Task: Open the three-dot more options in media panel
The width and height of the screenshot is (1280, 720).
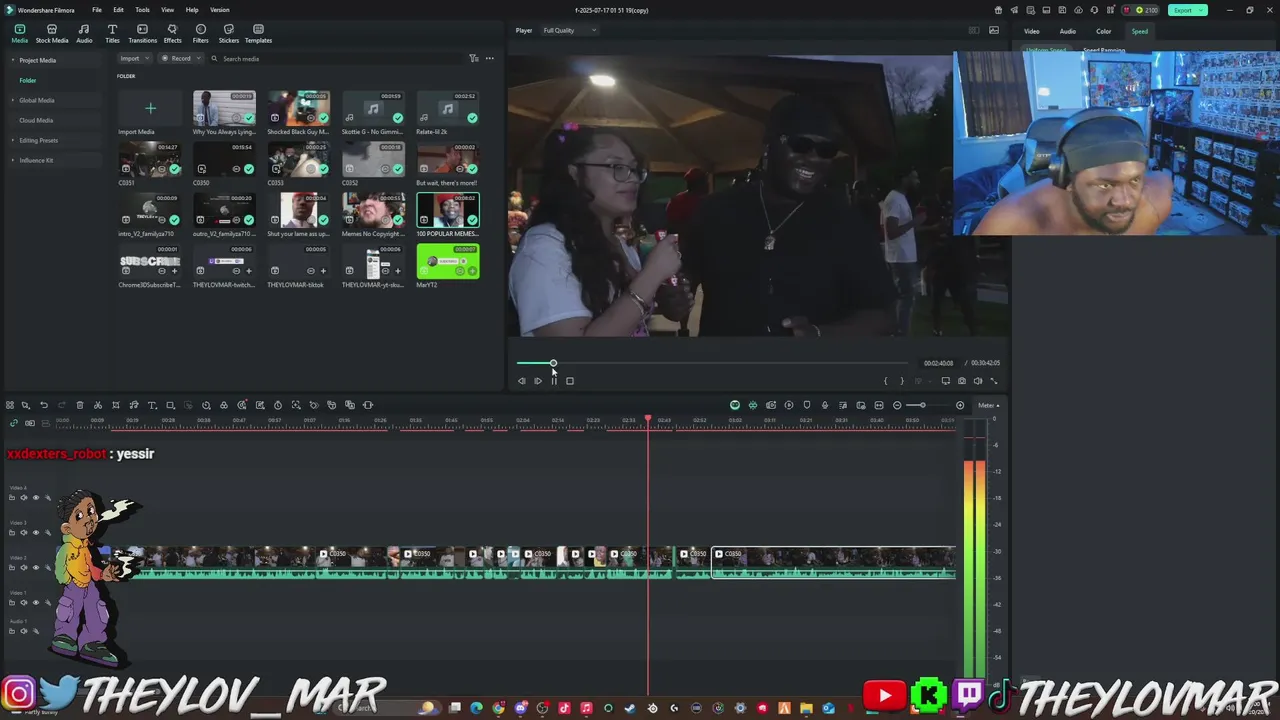Action: (x=490, y=58)
